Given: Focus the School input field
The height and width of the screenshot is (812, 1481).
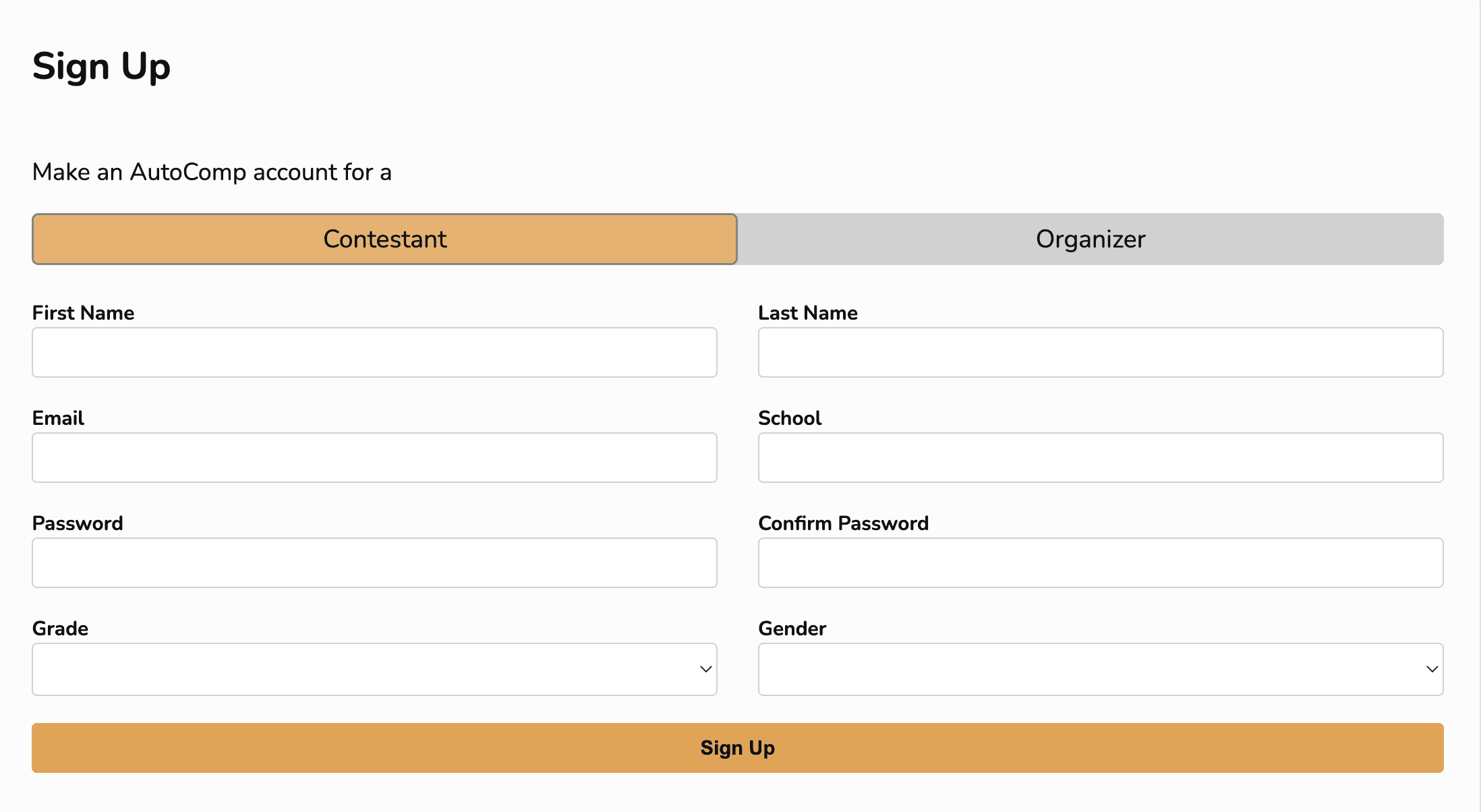Looking at the screenshot, I should point(1100,457).
